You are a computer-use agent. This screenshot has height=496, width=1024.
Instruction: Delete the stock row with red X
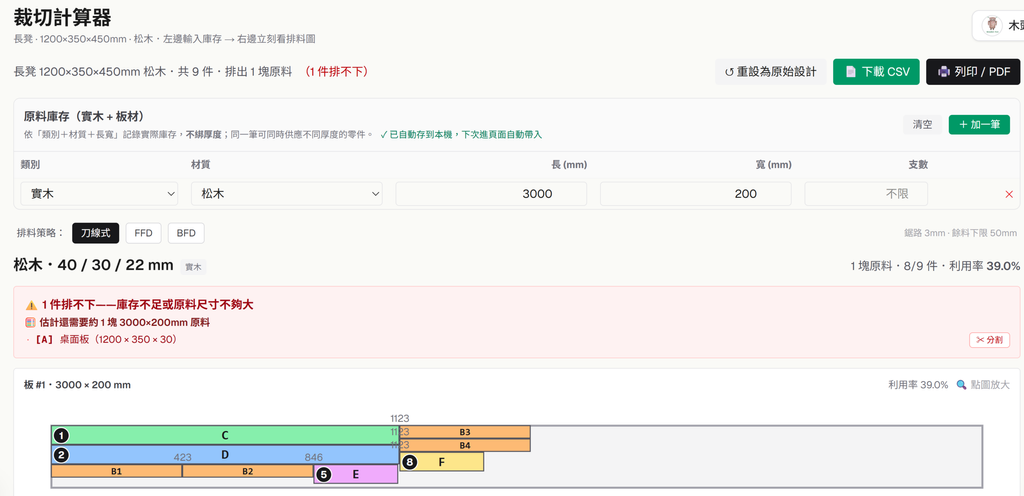click(1009, 194)
